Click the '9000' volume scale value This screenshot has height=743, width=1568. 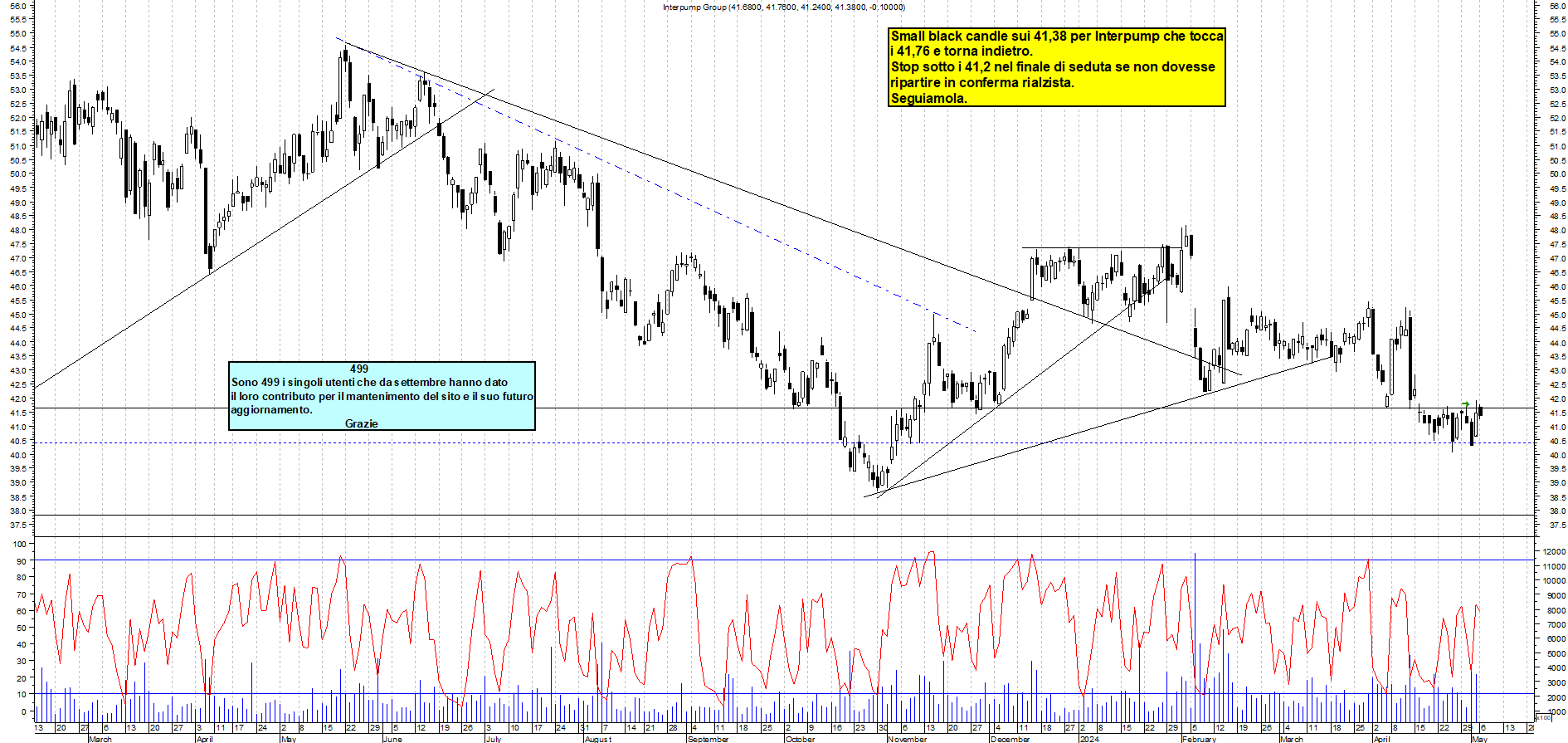tap(1556, 595)
